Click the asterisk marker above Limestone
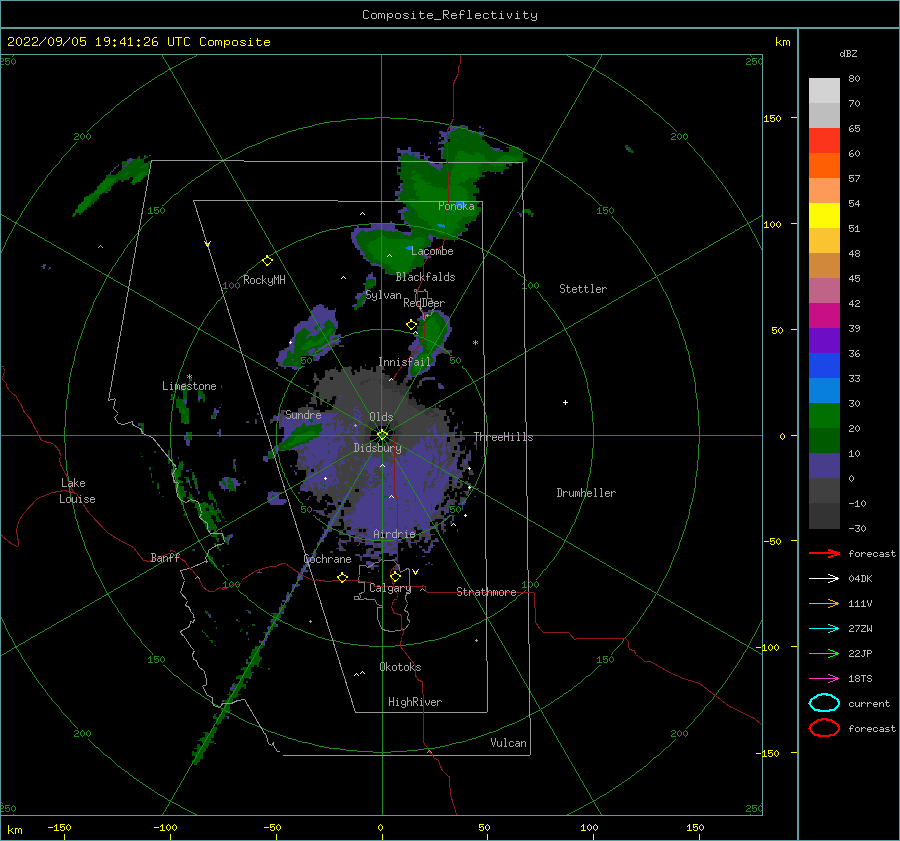 click(x=189, y=378)
